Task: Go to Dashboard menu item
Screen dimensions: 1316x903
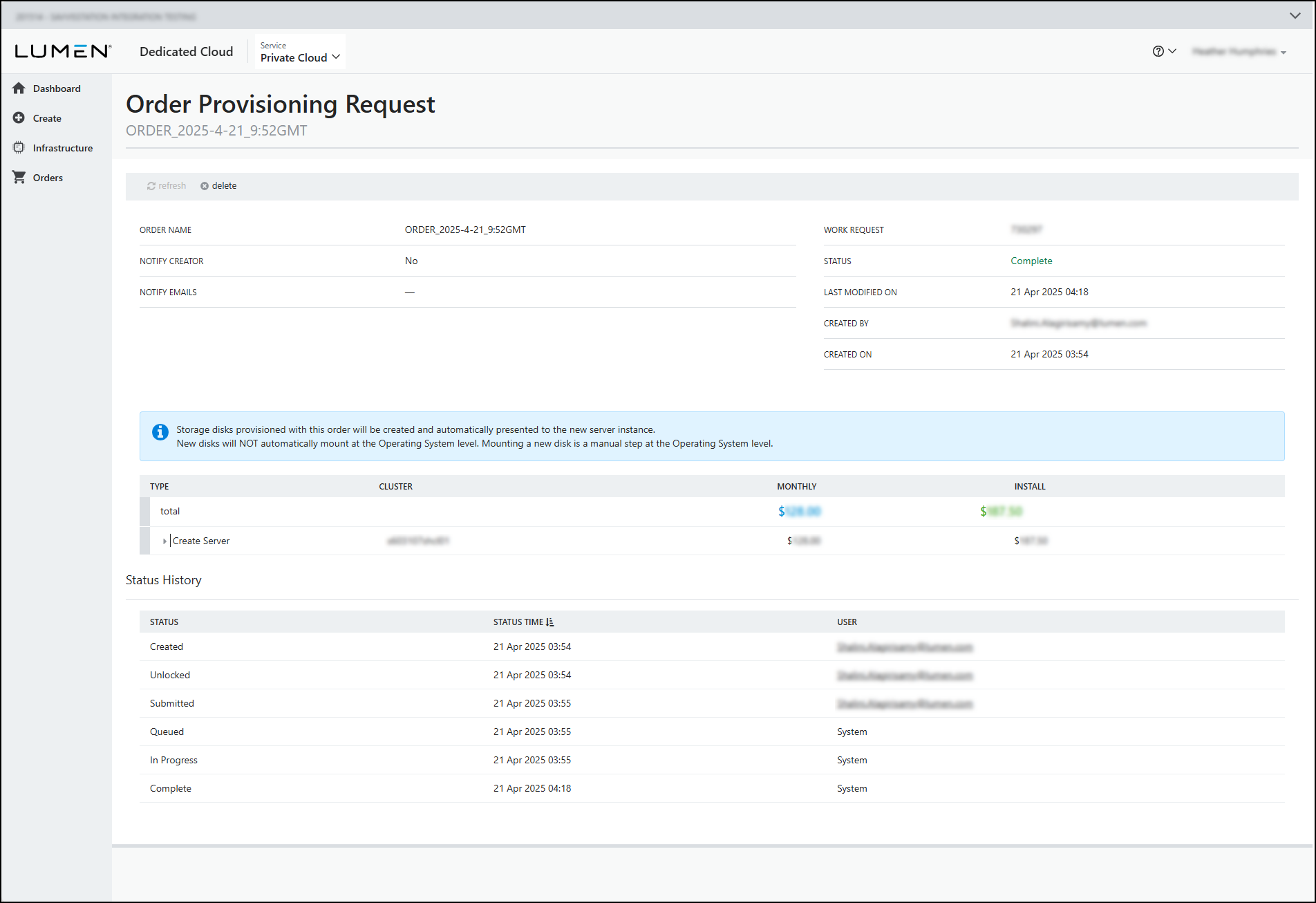Action: [57, 89]
